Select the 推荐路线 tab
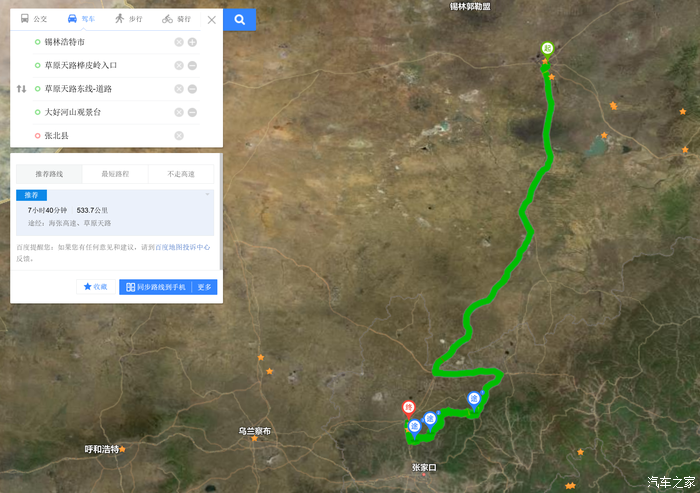700x493 pixels. pos(49,174)
